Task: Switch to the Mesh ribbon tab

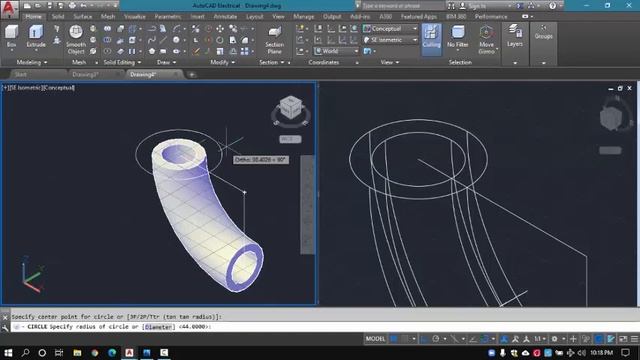Action: point(108,17)
